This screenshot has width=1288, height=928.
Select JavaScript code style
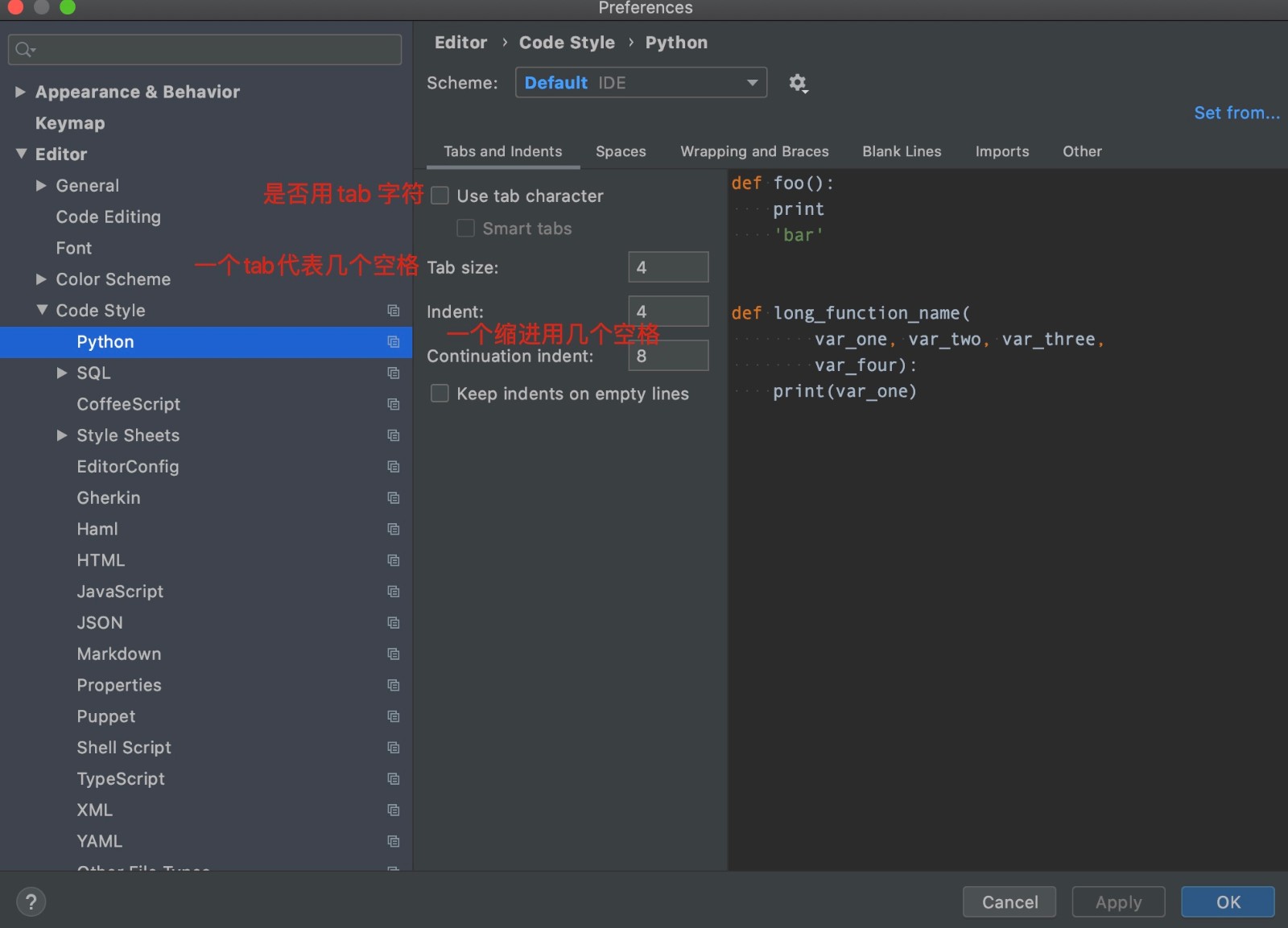point(120,592)
